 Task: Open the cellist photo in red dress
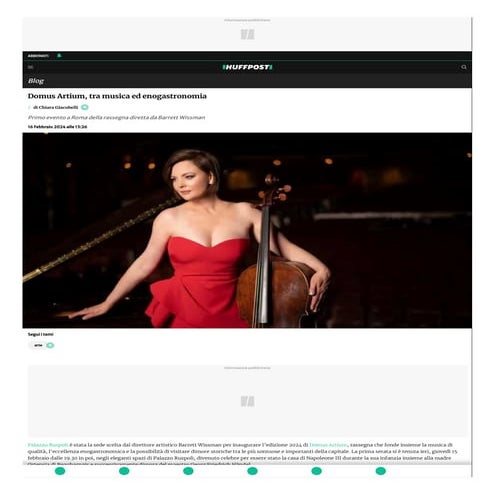coord(247,230)
